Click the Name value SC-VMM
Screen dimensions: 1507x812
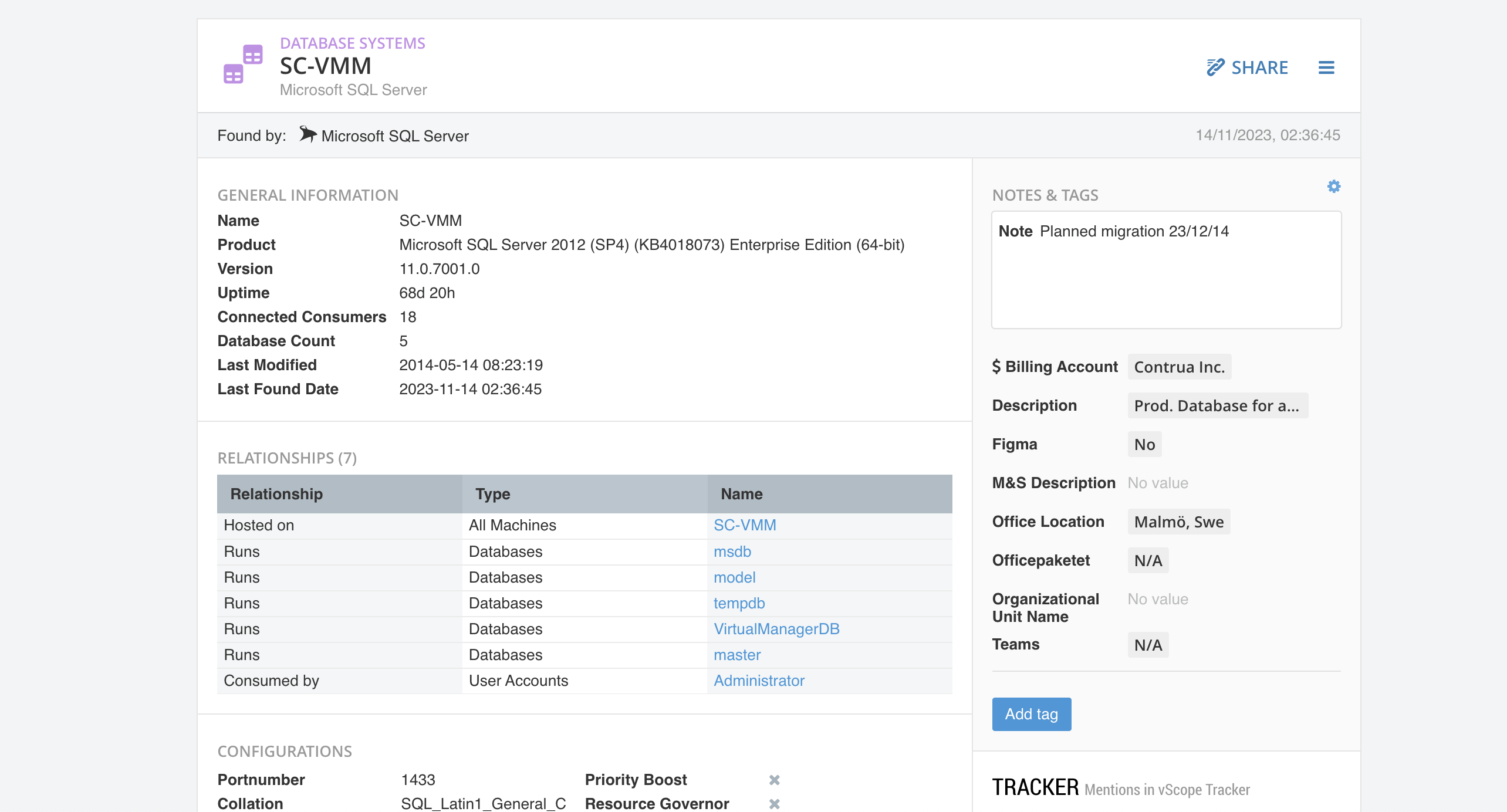pyautogui.click(x=431, y=221)
